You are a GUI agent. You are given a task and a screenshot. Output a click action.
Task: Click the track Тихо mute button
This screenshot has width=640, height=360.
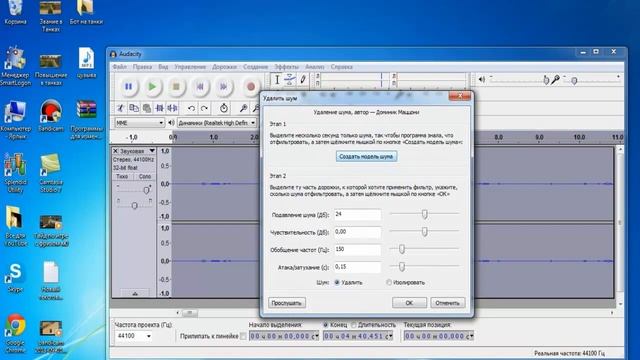[x=122, y=176]
